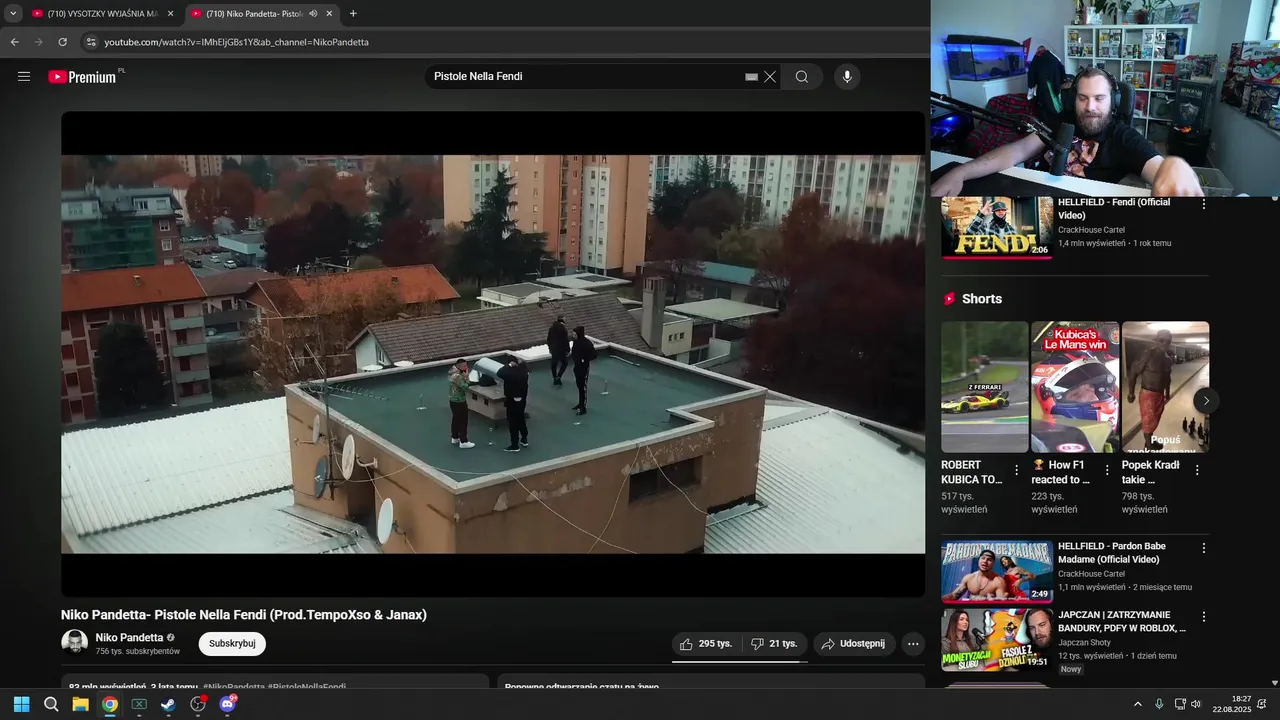1280x720 pixels.
Task: Open the Pardon Babe Madame thumbnail
Action: [x=997, y=571]
